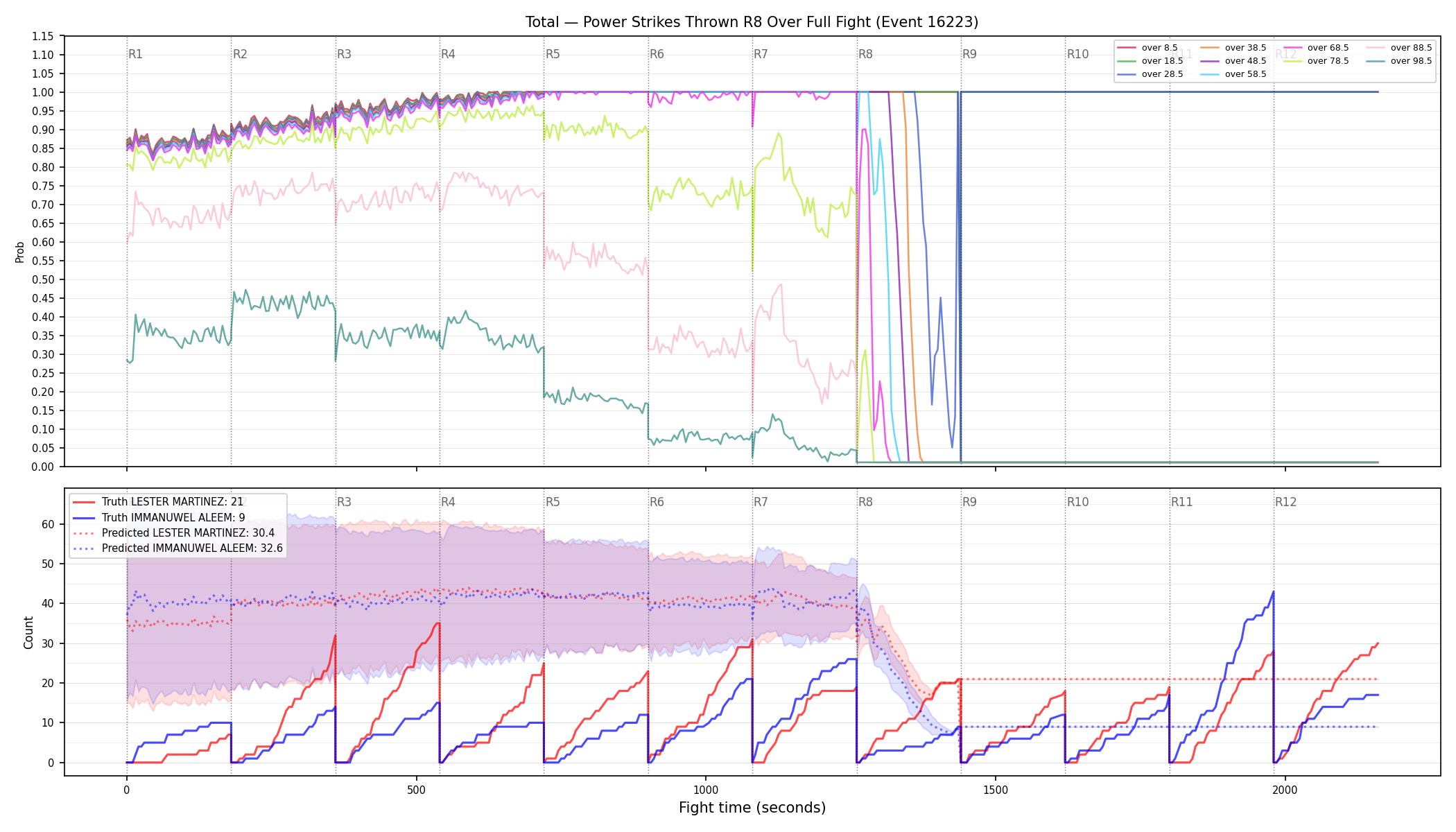Click the teal line swatch beside 'over 98.5'

tap(1376, 61)
